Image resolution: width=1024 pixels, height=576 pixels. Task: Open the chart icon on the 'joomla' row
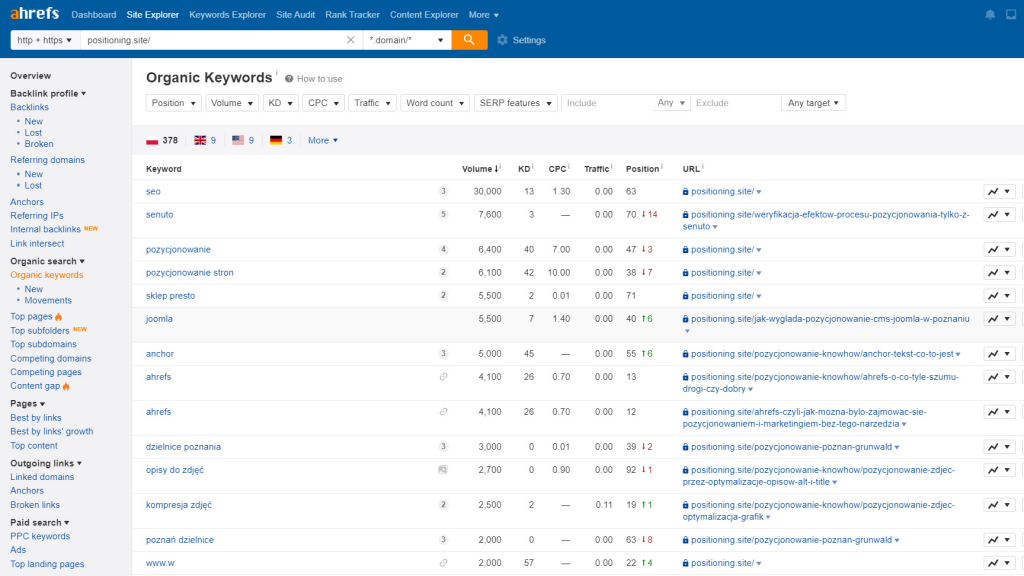[992, 318]
